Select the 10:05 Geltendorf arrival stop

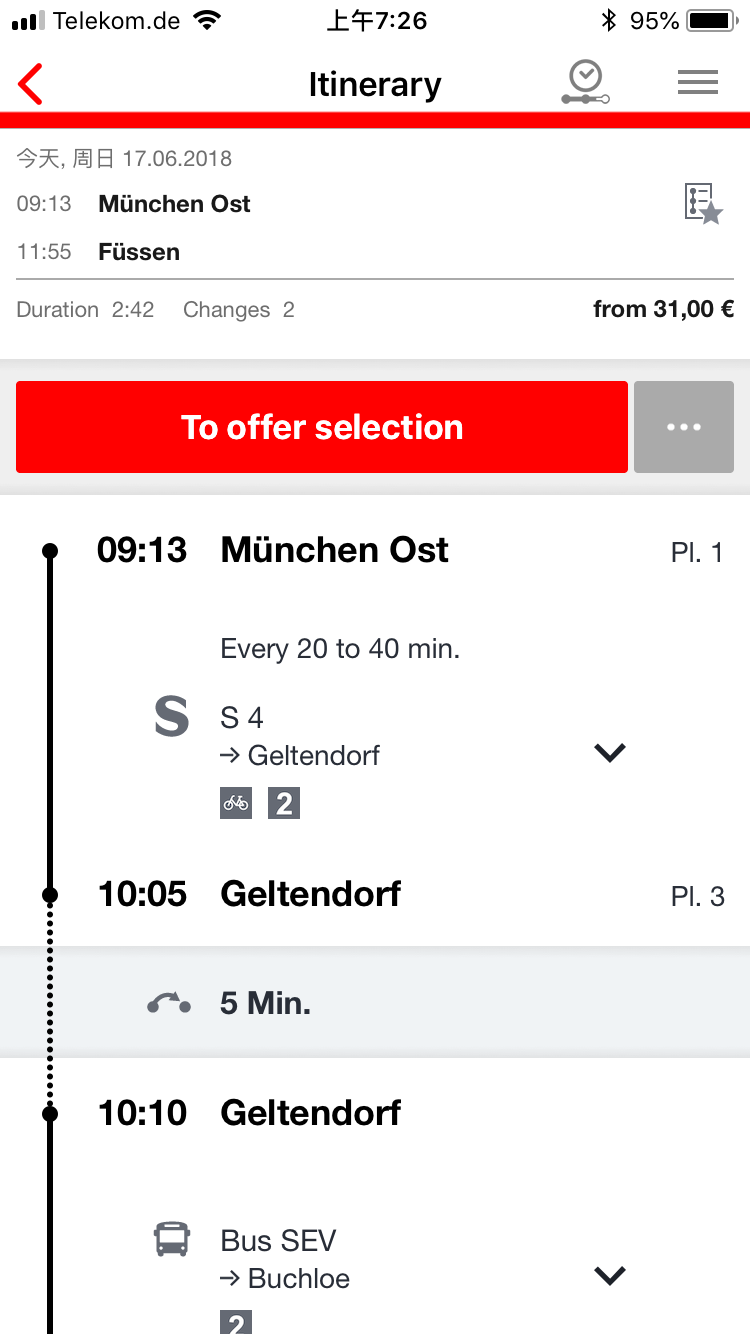coord(310,894)
